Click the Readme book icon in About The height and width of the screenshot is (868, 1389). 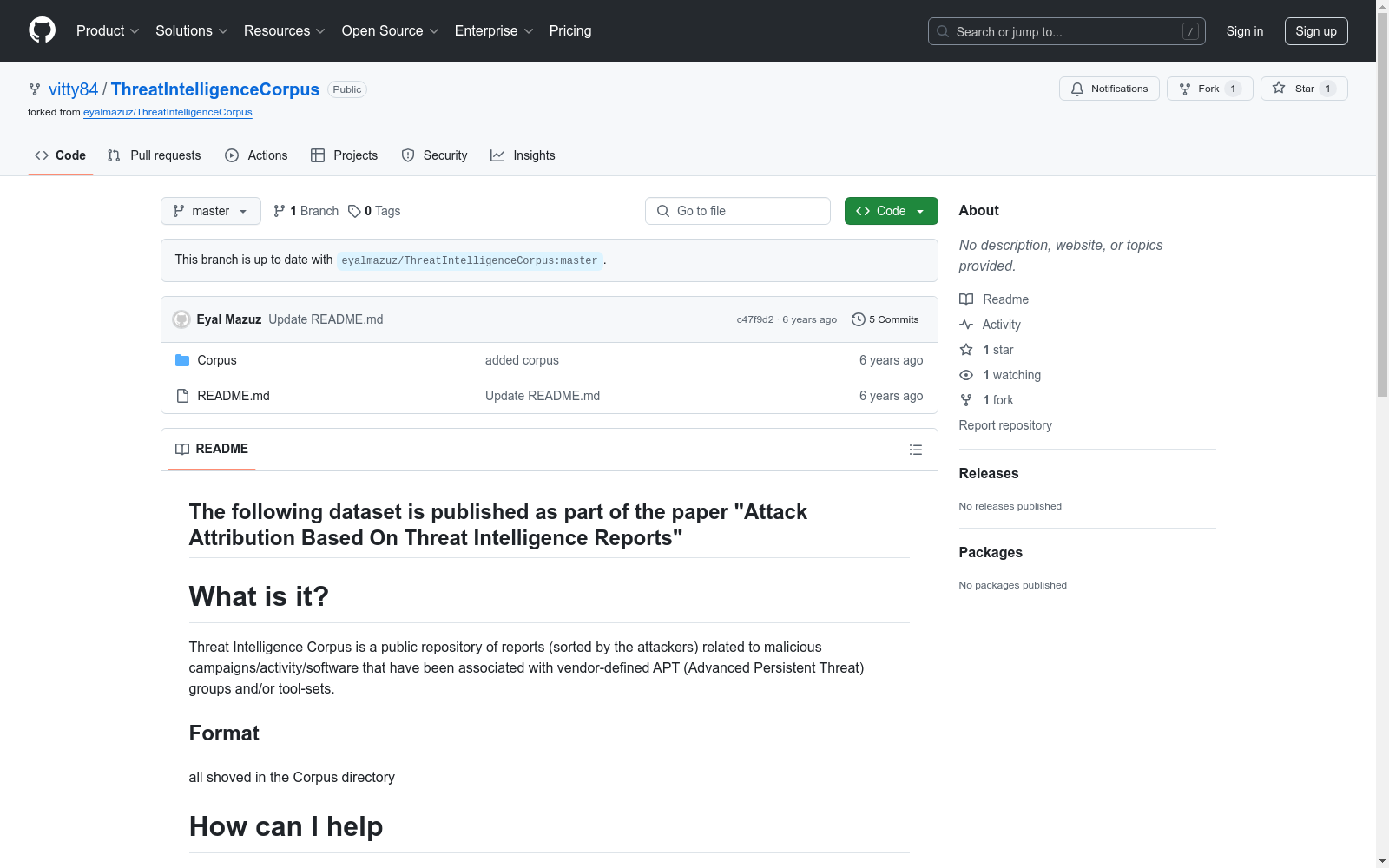tap(966, 299)
